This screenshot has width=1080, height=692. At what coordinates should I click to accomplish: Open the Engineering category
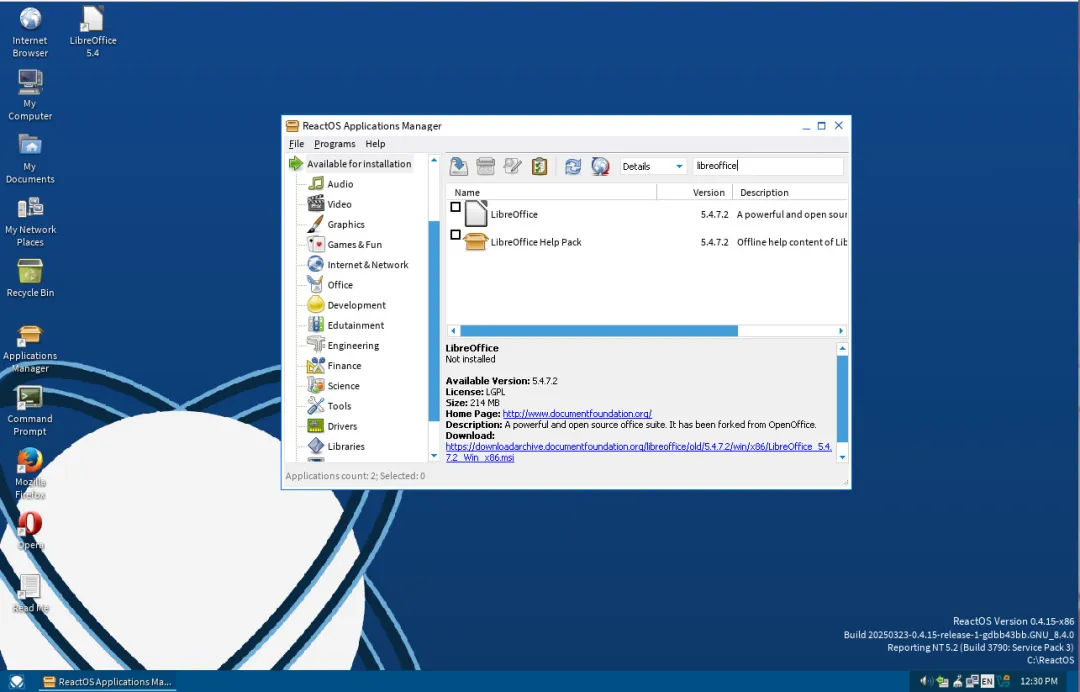pyautogui.click(x=343, y=345)
